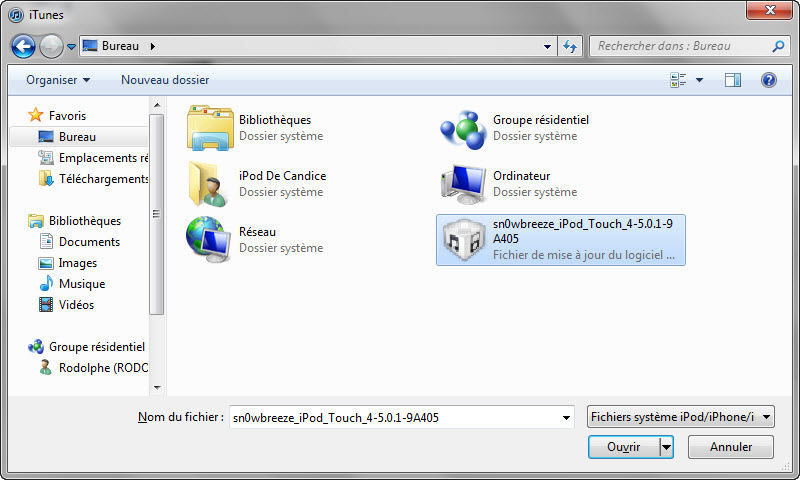The image size is (800, 480).
Task: Click the Refresh button beside address bar
Action: pos(570,46)
